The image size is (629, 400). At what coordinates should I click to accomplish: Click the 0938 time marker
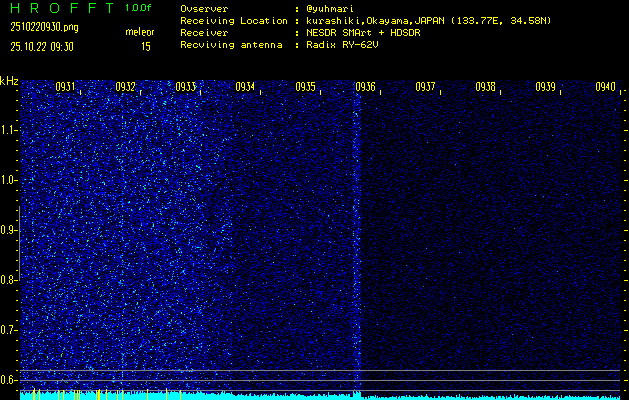click(485, 87)
